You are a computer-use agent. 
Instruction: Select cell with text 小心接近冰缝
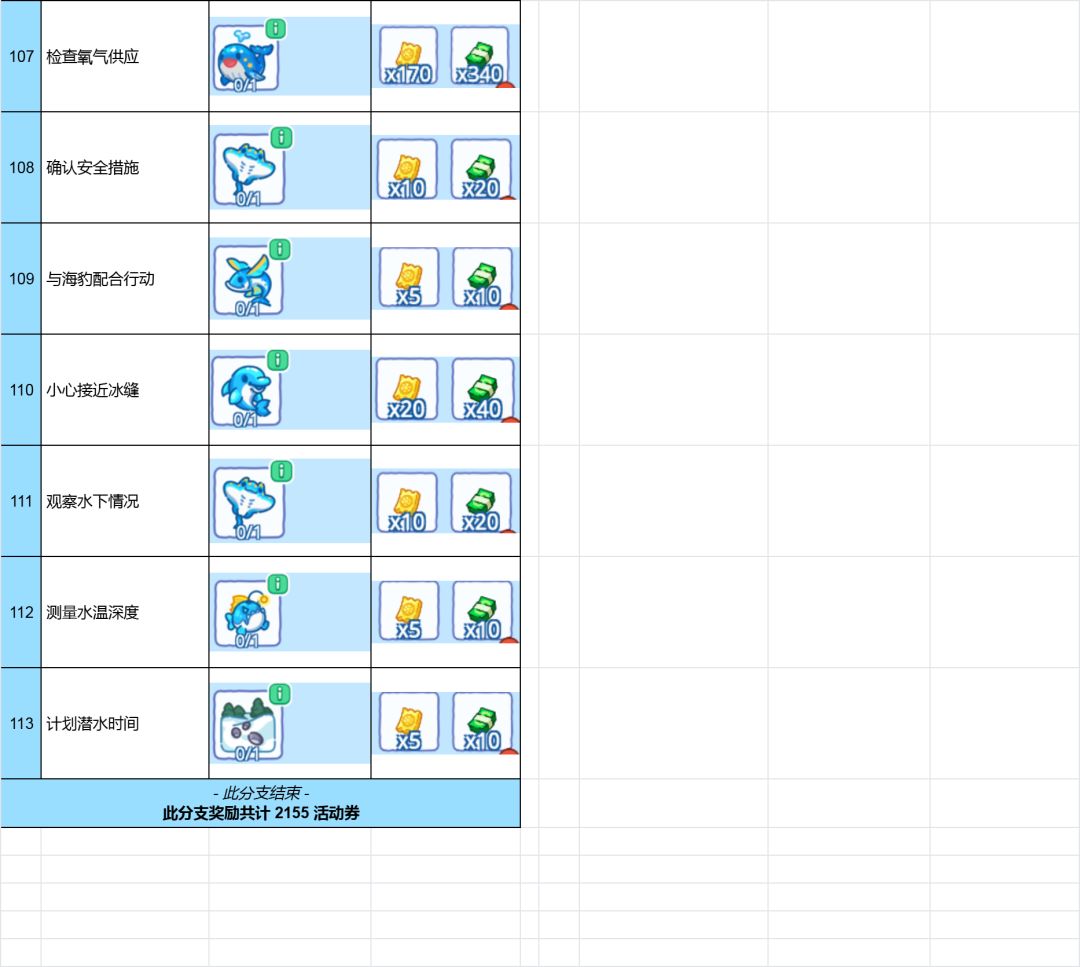[x=125, y=390]
